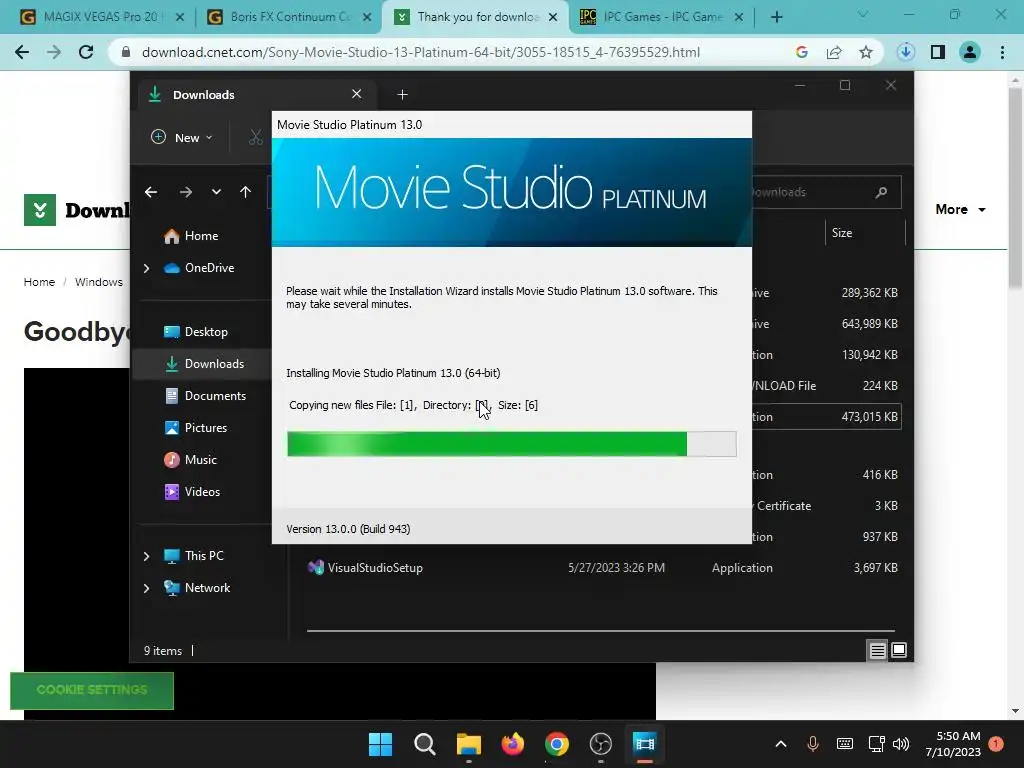The image size is (1024, 768).
Task: Toggle Chrome side panel
Action: 938,52
